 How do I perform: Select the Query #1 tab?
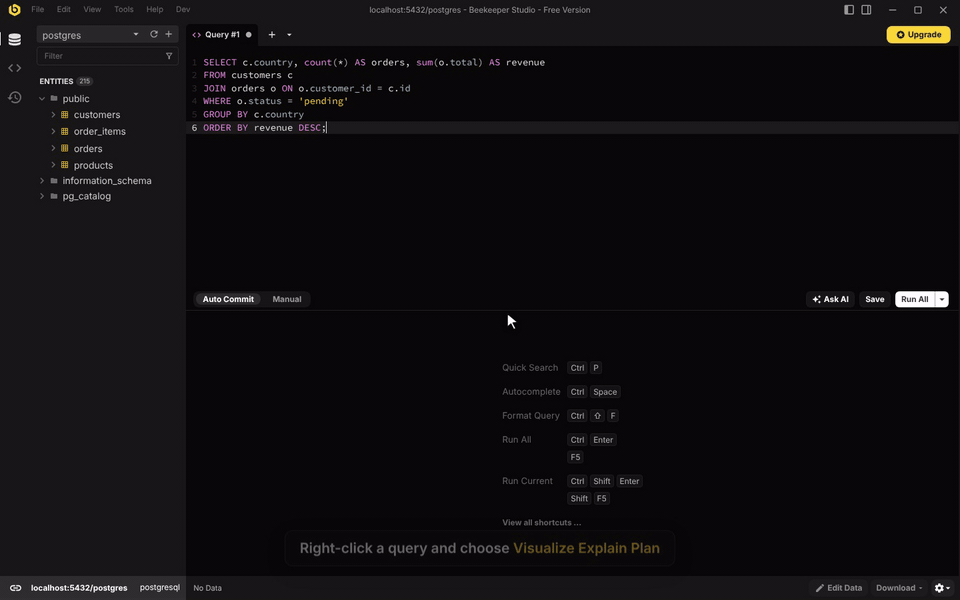pyautogui.click(x=222, y=35)
